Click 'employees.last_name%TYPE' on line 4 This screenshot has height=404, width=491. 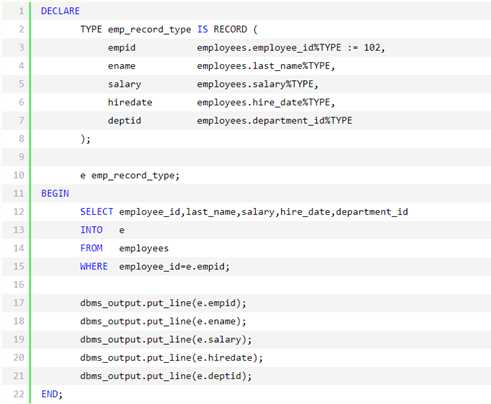point(263,66)
